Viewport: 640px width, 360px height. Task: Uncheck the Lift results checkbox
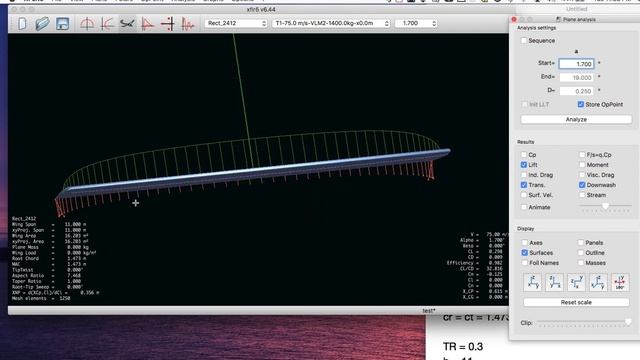pyautogui.click(x=524, y=165)
